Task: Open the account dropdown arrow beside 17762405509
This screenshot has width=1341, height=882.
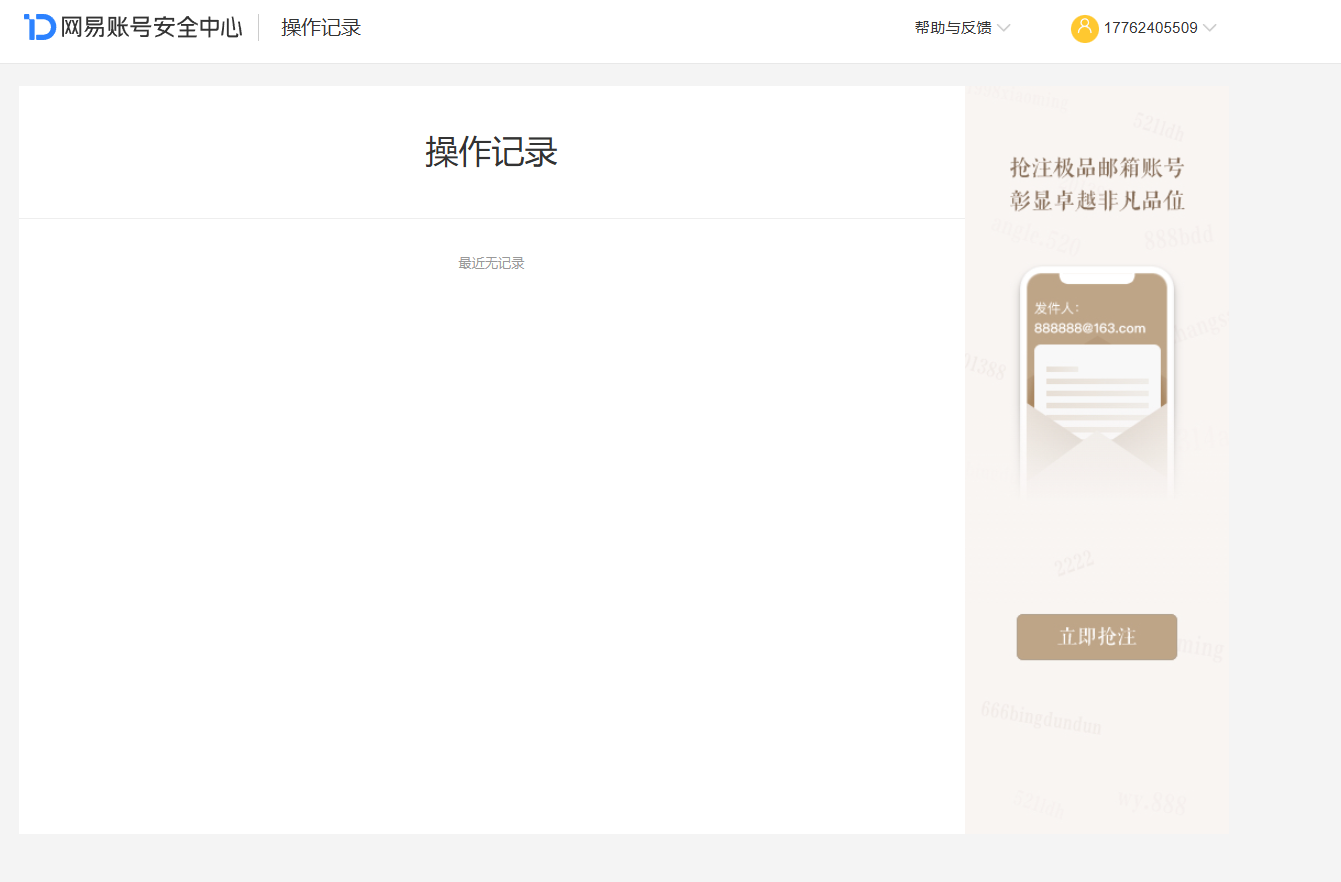Action: (x=1210, y=28)
